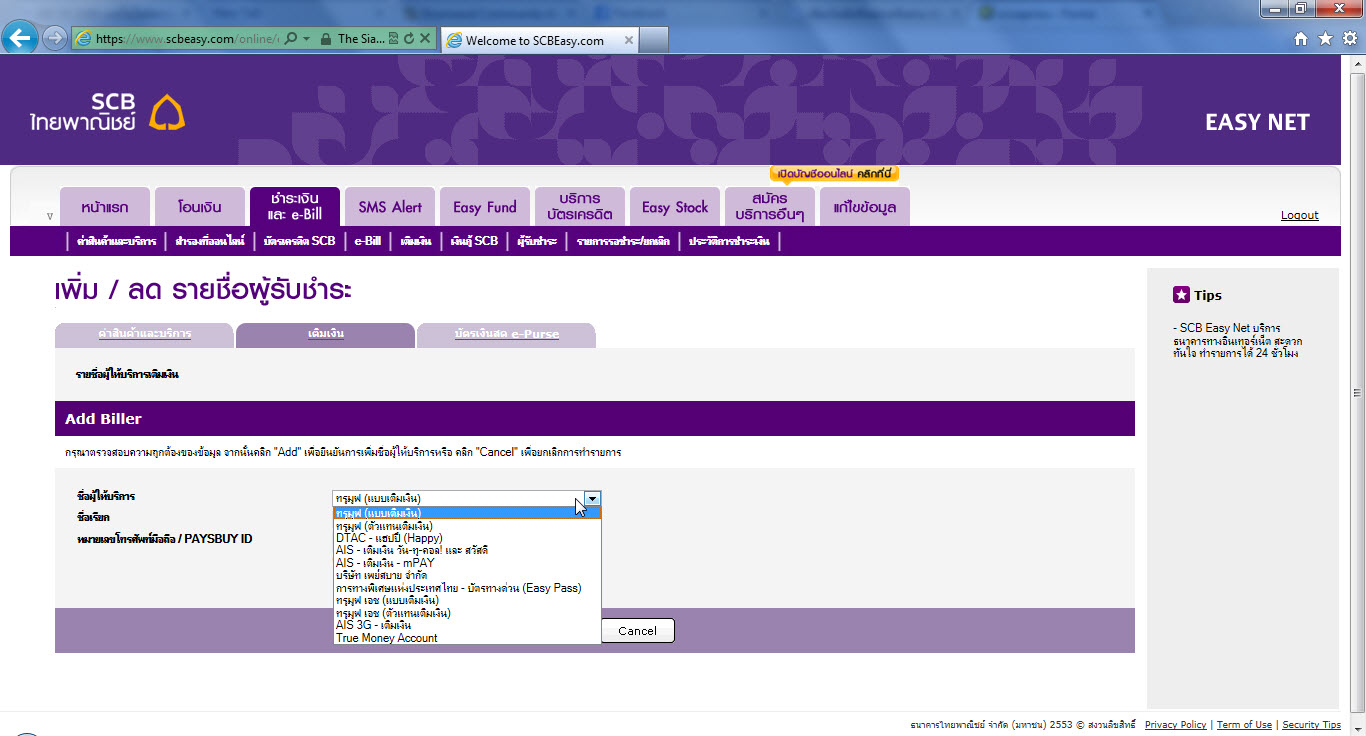This screenshot has width=1366, height=736.
Task: Open browser Tools gear icon
Action: point(1349,39)
